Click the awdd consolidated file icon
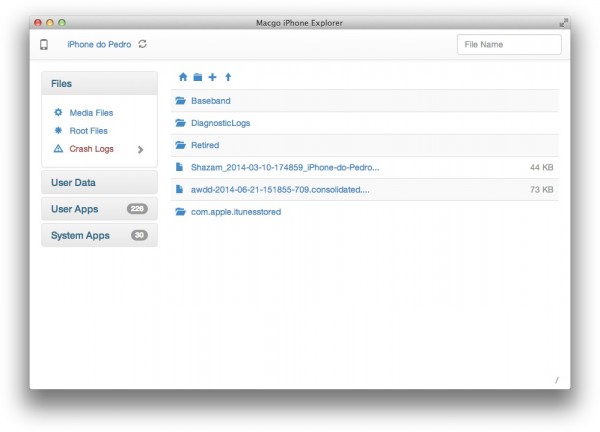Image resolution: width=600 pixels, height=432 pixels. click(179, 189)
